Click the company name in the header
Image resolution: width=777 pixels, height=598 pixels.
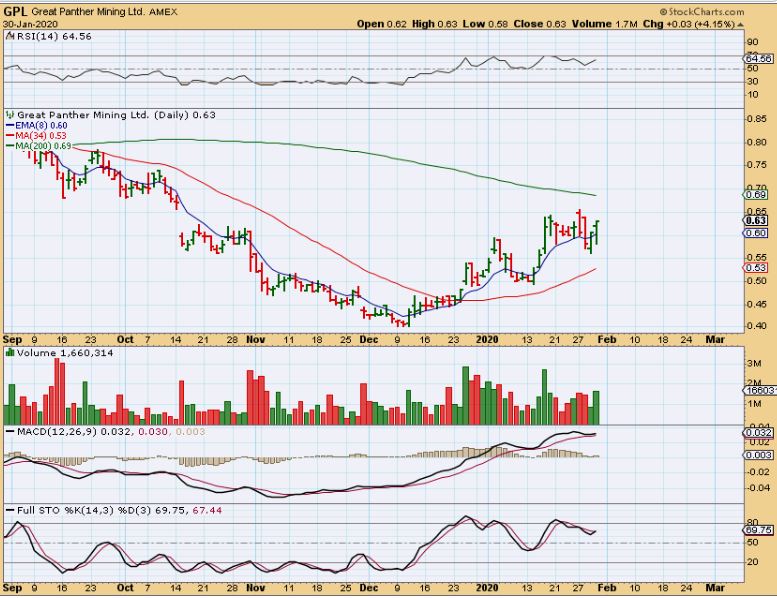[88, 11]
